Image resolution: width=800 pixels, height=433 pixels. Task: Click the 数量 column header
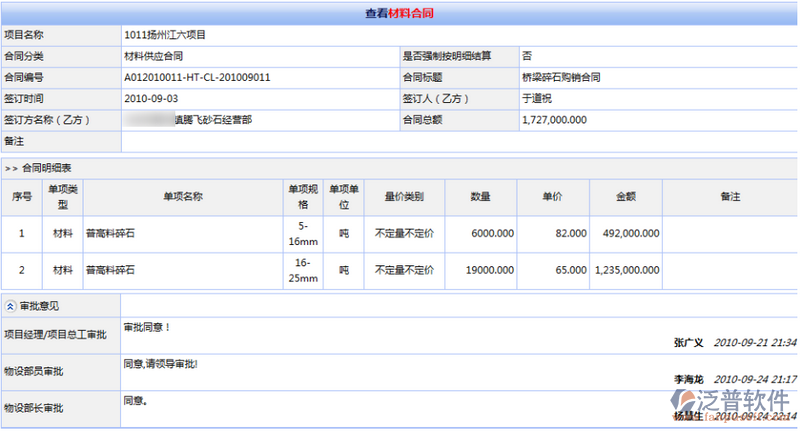pyautogui.click(x=480, y=197)
